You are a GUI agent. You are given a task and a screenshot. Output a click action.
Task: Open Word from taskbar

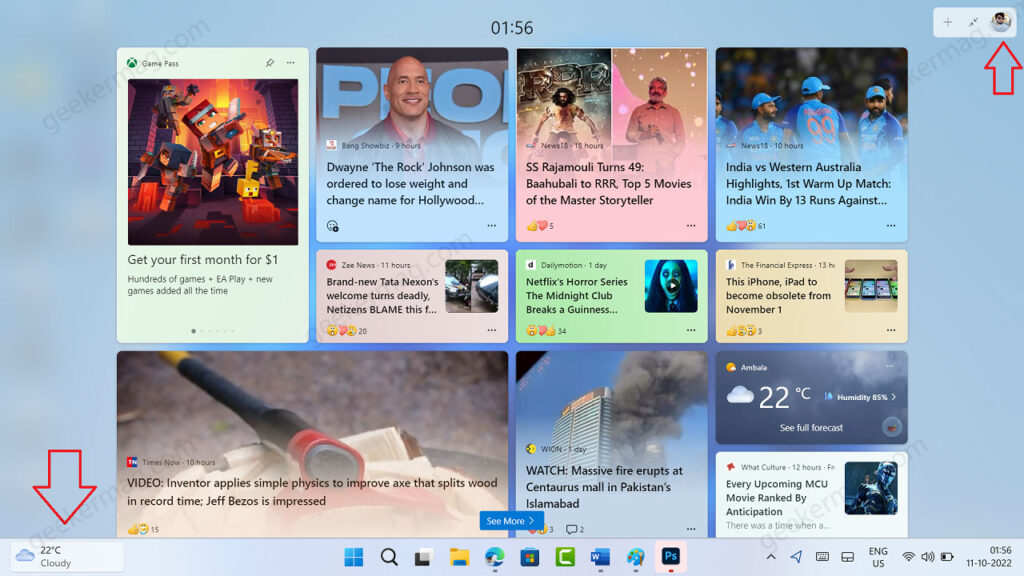coord(600,557)
